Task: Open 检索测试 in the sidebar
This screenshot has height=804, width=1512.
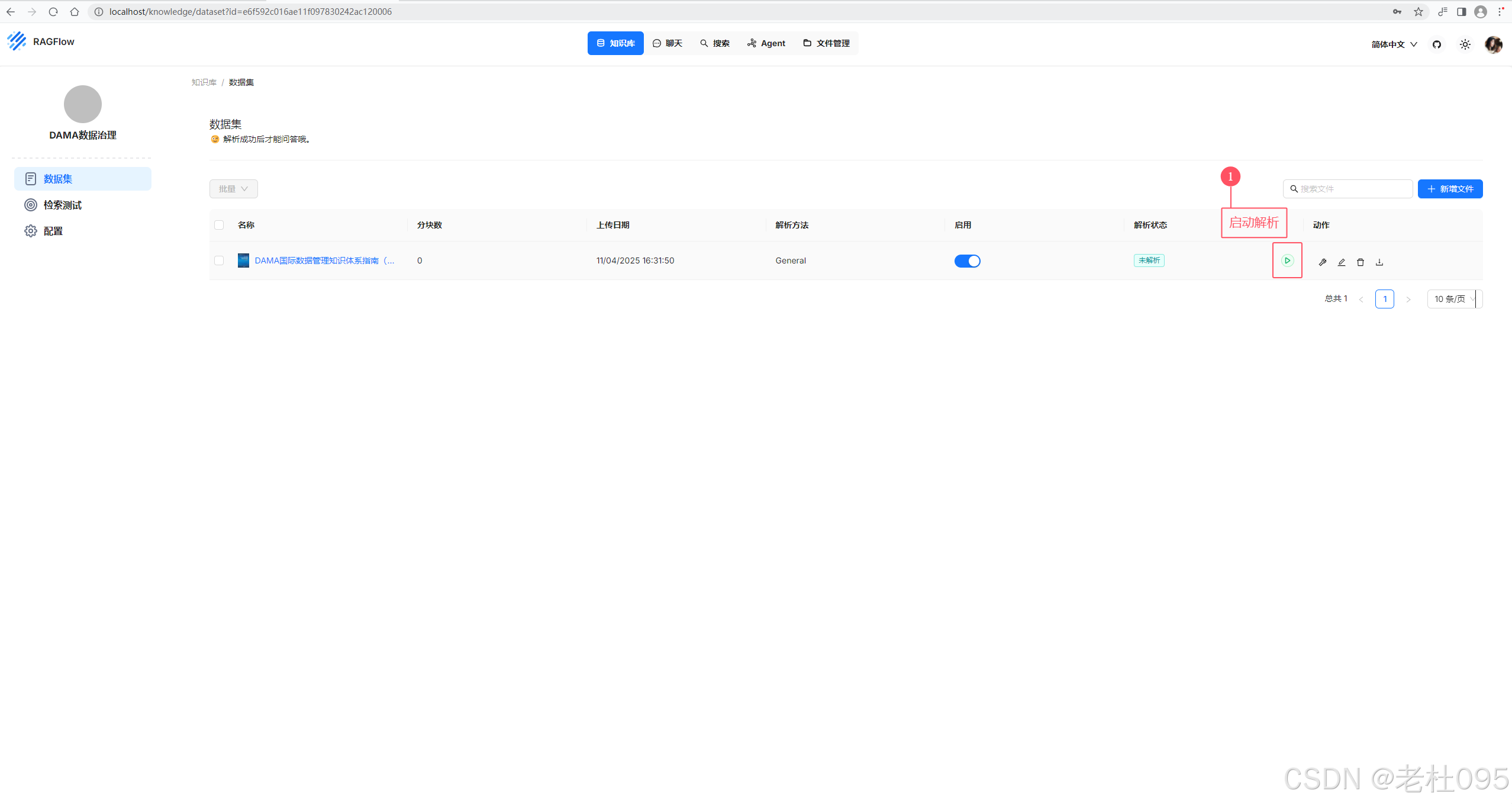Action: (x=62, y=205)
